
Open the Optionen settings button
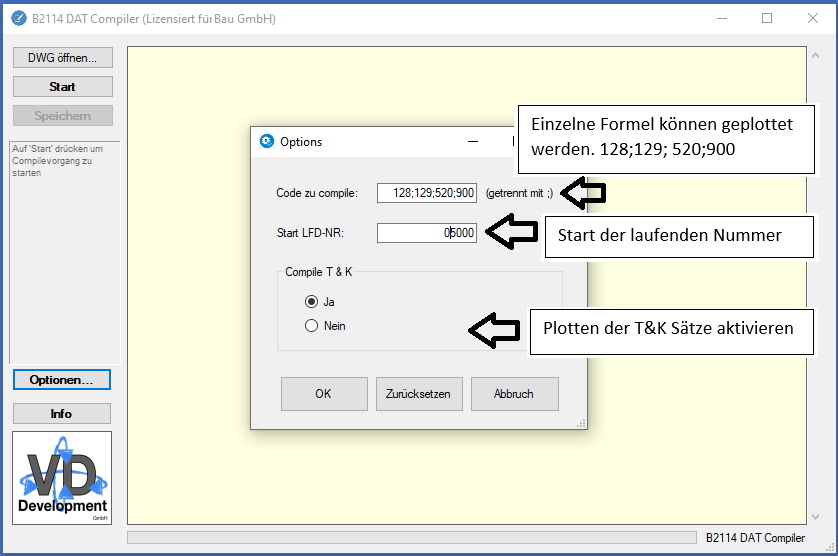click(x=62, y=380)
